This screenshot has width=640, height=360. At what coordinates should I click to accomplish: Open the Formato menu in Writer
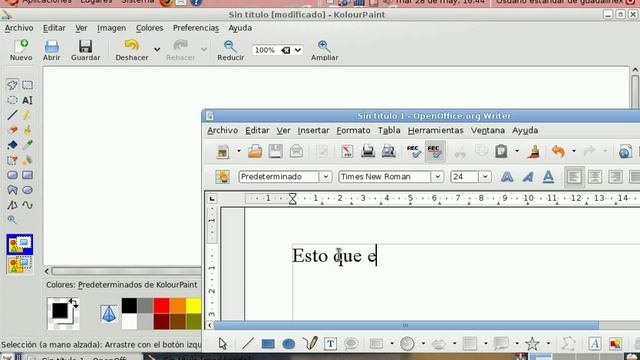[x=353, y=131]
